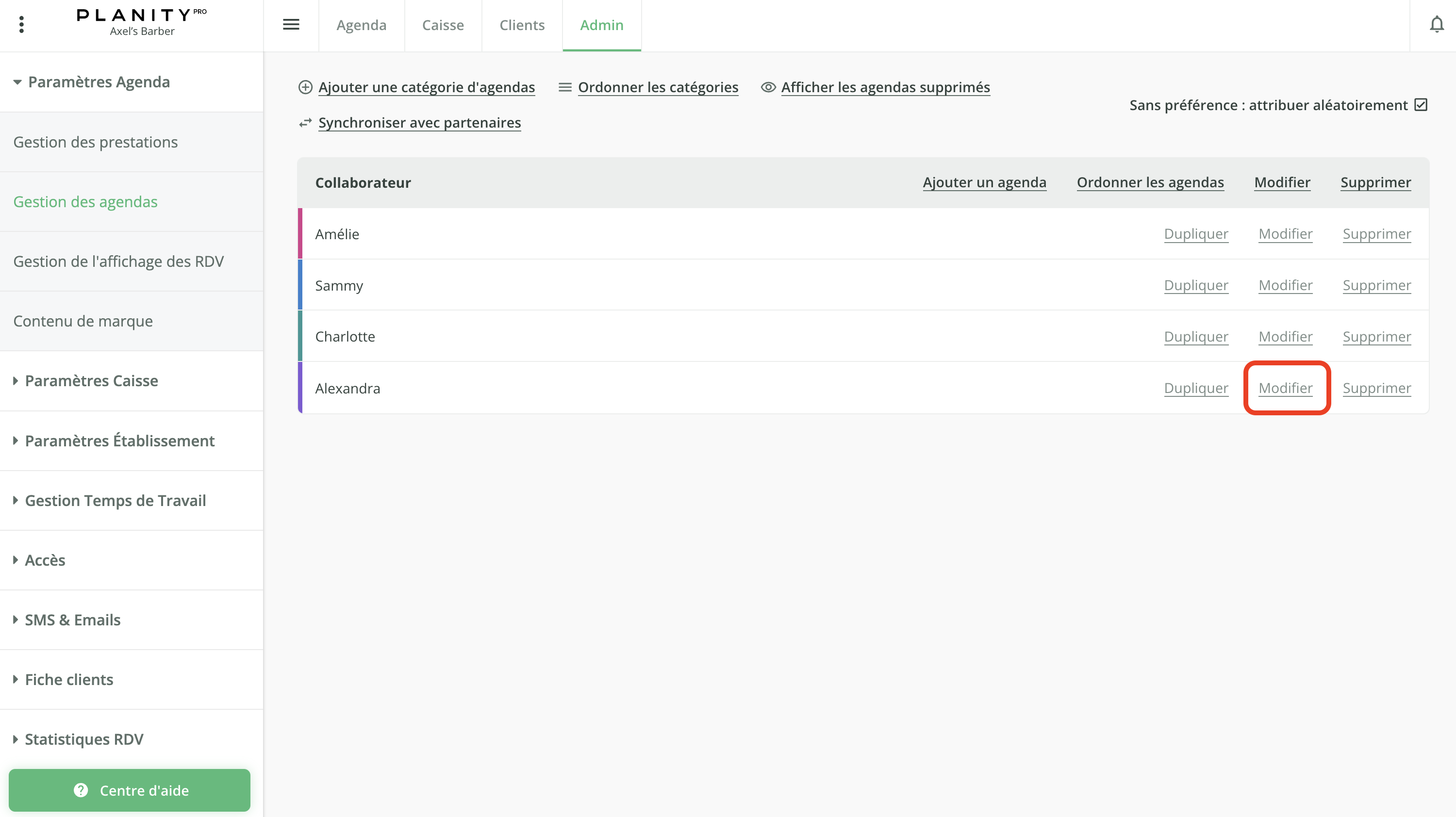This screenshot has width=1456, height=817.
Task: Click Supprimer for Charlotte
Action: click(1376, 337)
